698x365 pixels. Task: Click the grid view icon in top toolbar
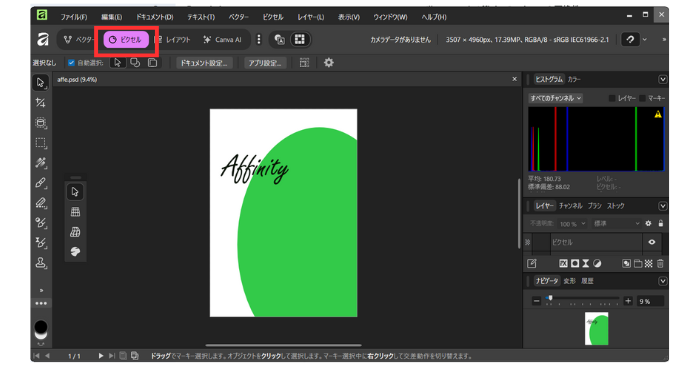click(x=300, y=40)
